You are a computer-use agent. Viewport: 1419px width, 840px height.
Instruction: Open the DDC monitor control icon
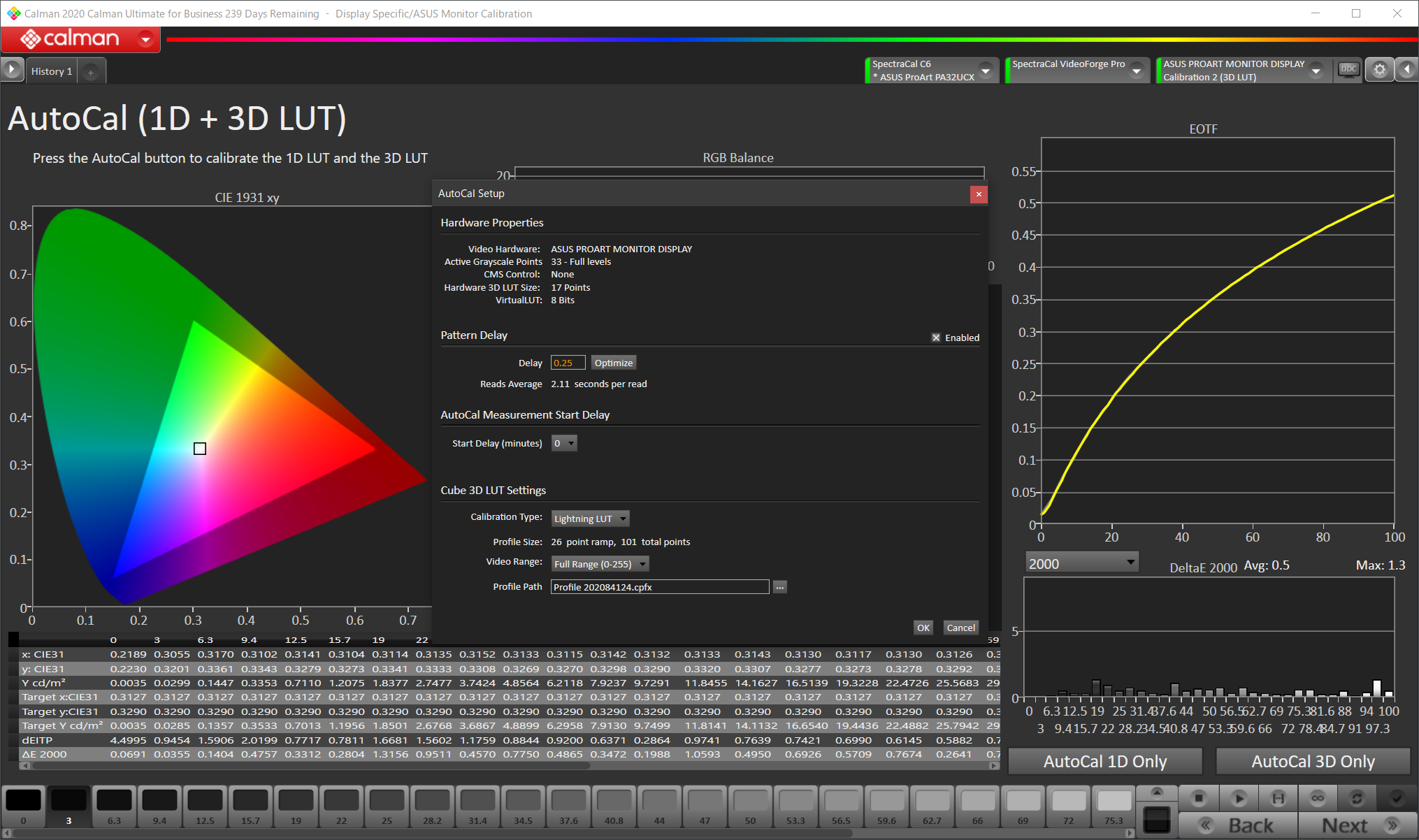(x=1348, y=70)
